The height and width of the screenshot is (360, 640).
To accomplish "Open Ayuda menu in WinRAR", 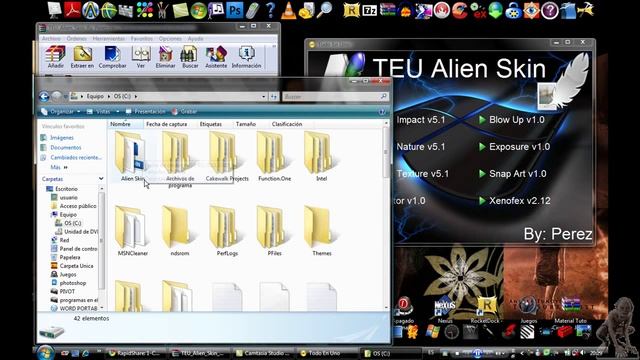I will pos(196,38).
